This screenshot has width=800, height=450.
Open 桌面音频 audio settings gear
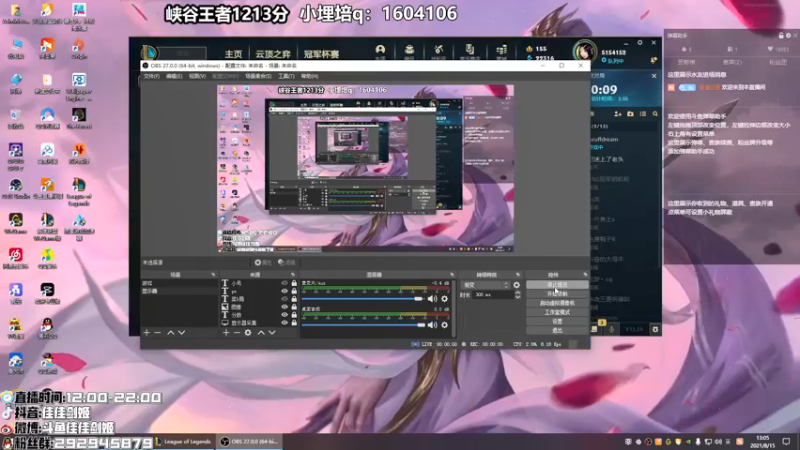[x=444, y=324]
